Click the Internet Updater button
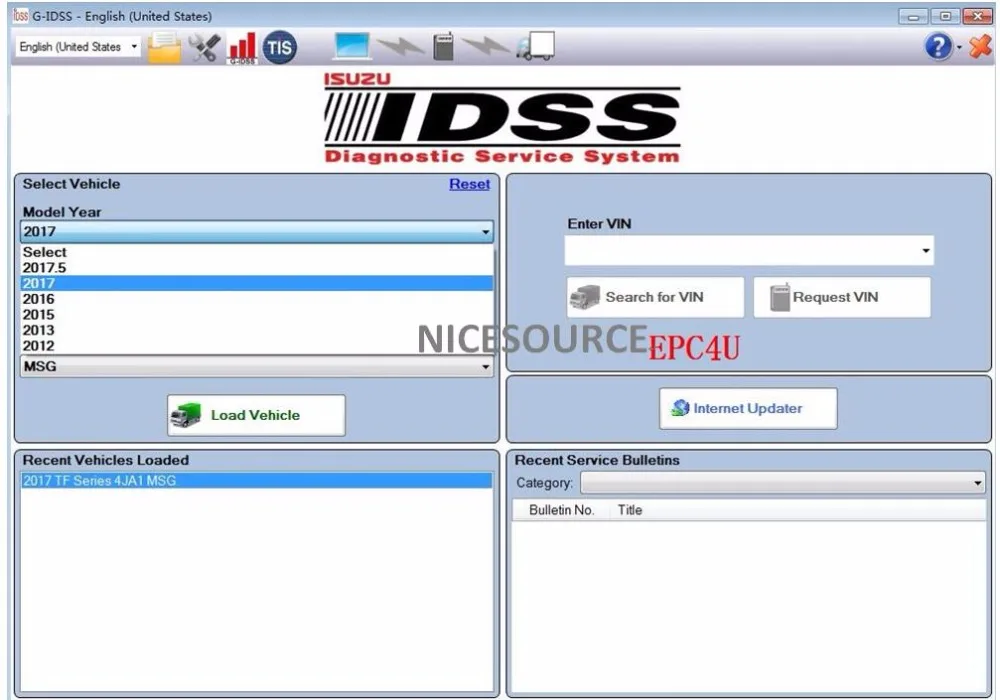 (x=748, y=408)
